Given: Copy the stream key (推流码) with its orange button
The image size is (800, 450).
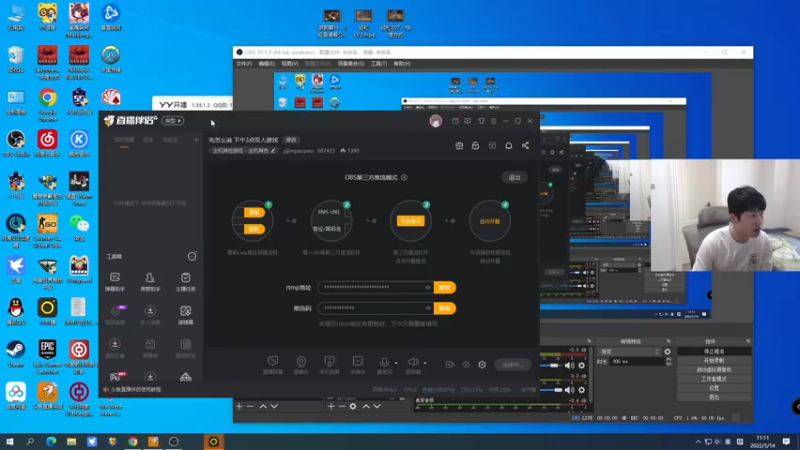Looking at the screenshot, I should (445, 308).
